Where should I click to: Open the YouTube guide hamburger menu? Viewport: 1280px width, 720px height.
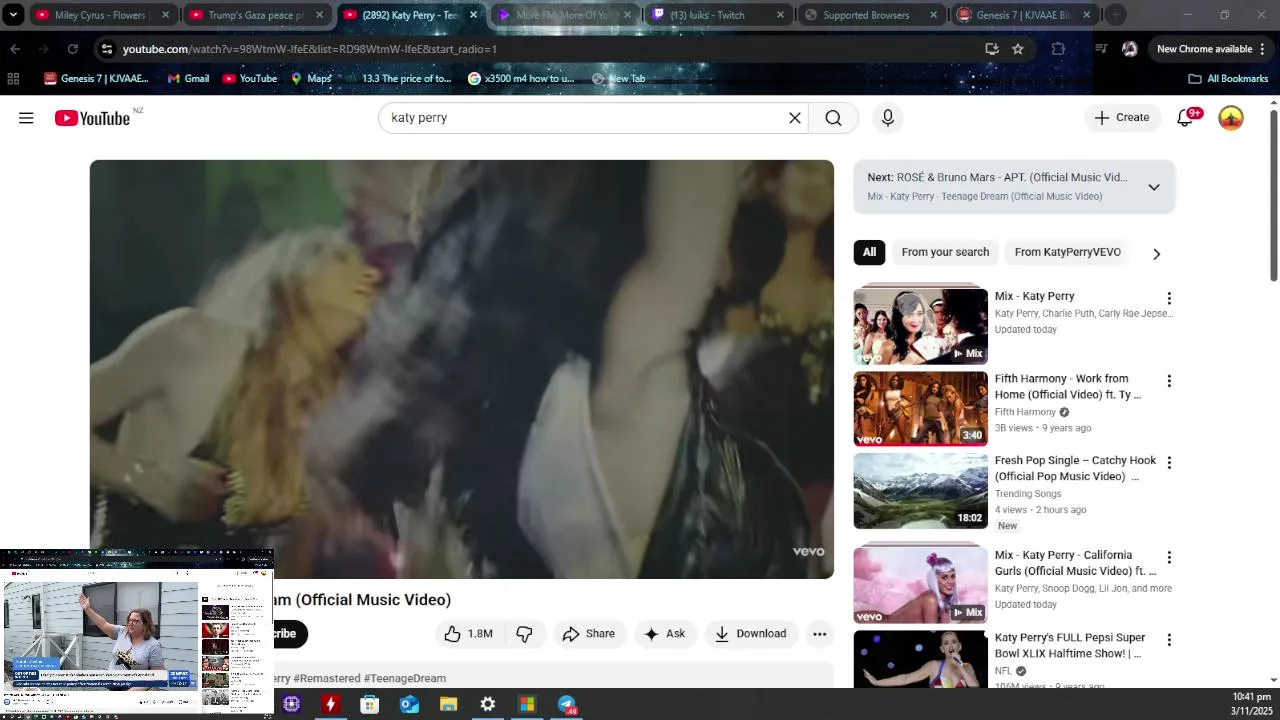26,118
